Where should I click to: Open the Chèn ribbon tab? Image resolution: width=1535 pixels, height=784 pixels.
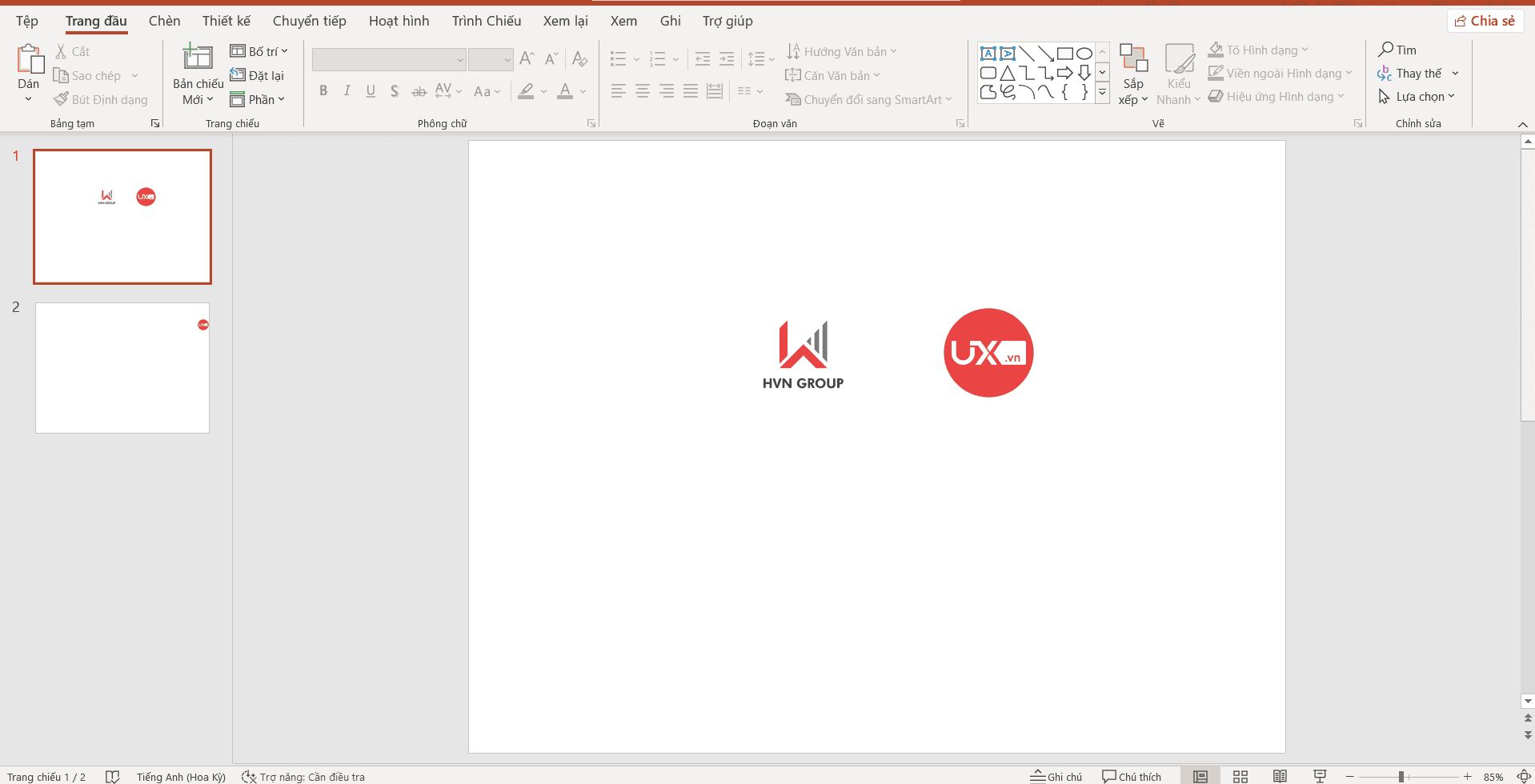point(164,21)
